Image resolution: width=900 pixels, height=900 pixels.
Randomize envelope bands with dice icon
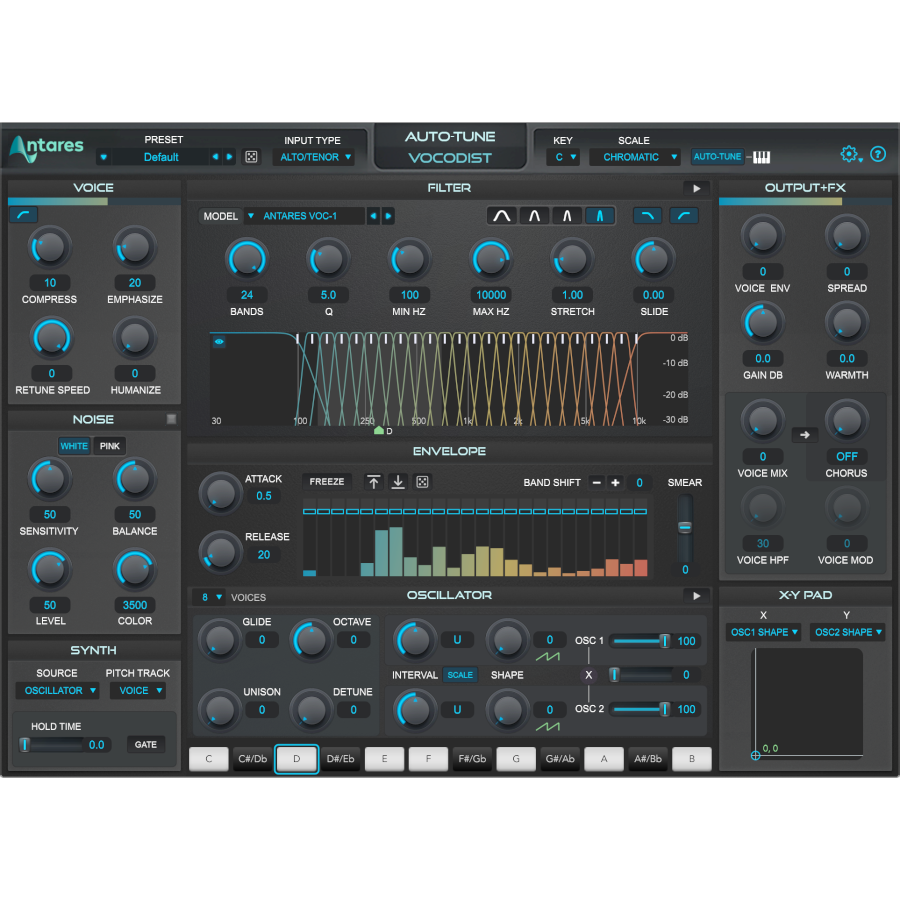point(422,482)
